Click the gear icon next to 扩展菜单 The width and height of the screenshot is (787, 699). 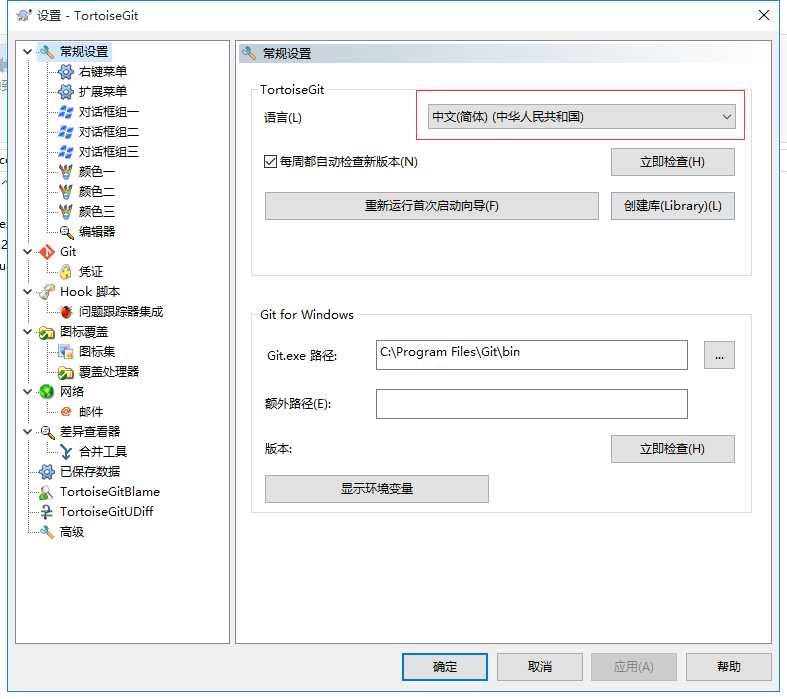point(66,92)
